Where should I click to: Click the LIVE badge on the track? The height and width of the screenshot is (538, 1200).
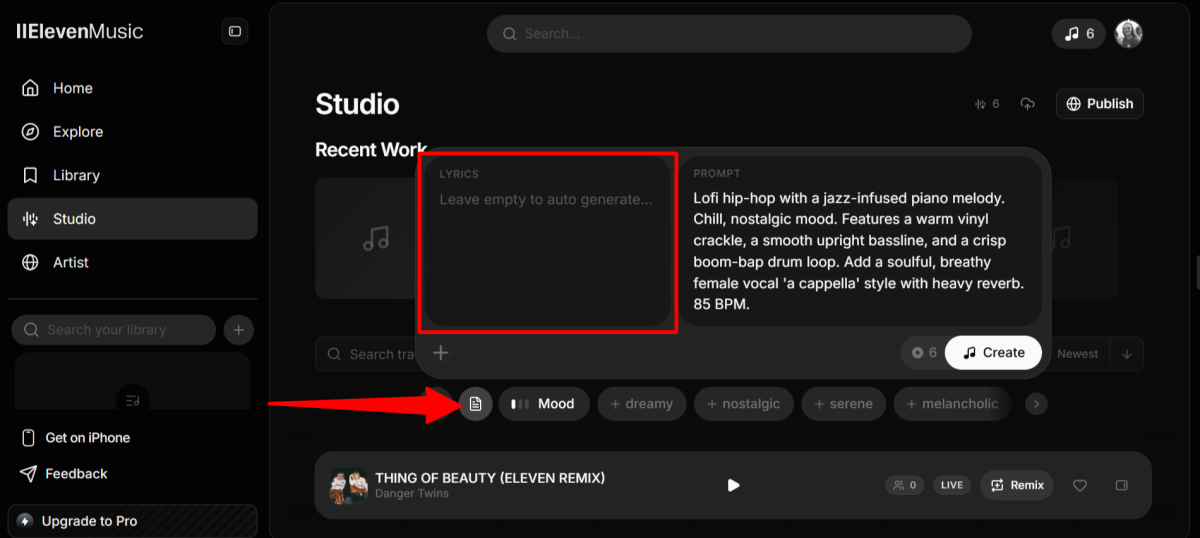pyautogui.click(x=952, y=485)
